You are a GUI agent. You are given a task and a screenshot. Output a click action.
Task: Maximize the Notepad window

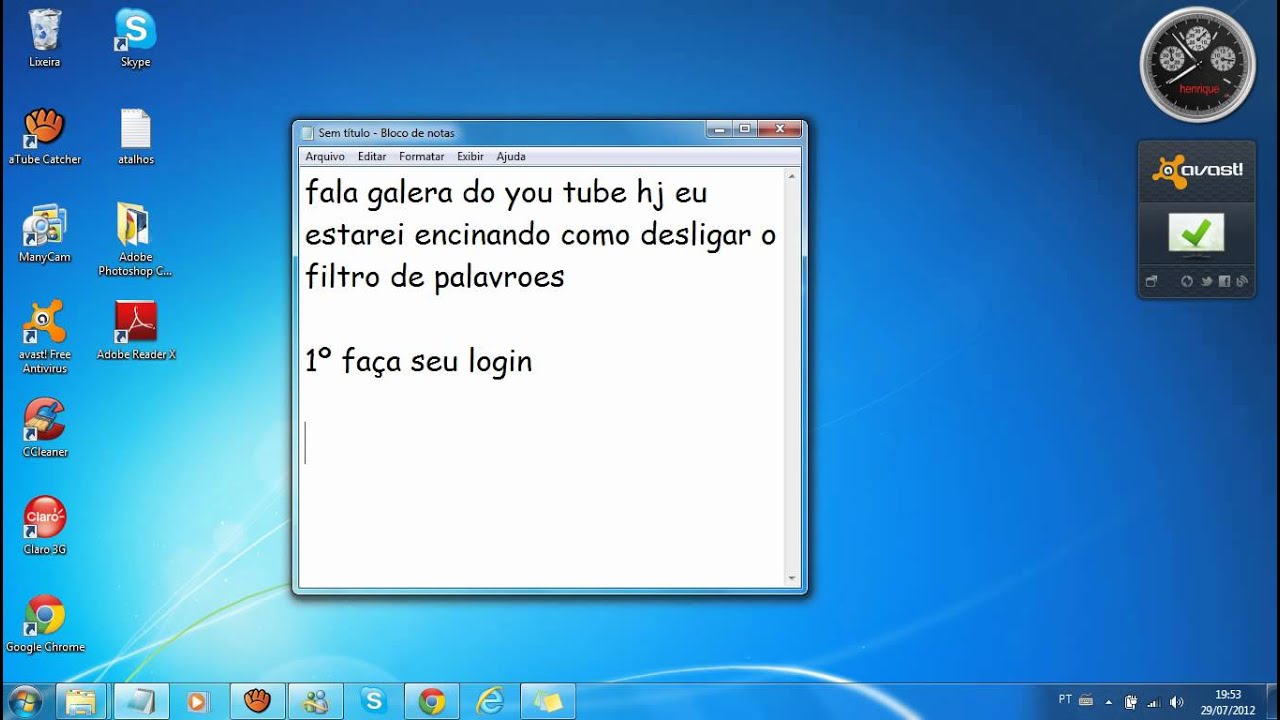744,129
